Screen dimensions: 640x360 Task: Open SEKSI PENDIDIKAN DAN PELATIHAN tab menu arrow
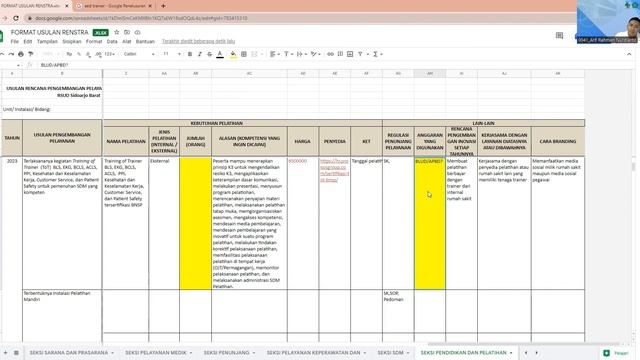(x=511, y=353)
